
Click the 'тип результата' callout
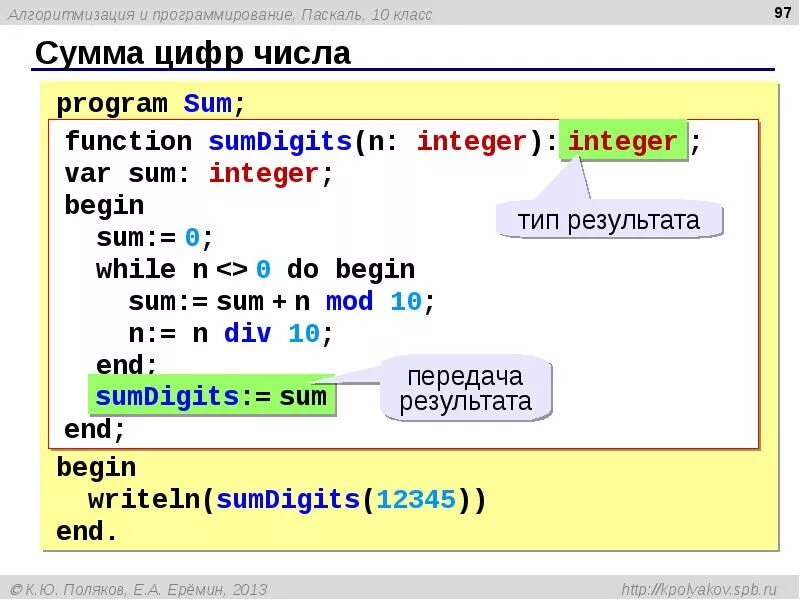click(x=609, y=220)
